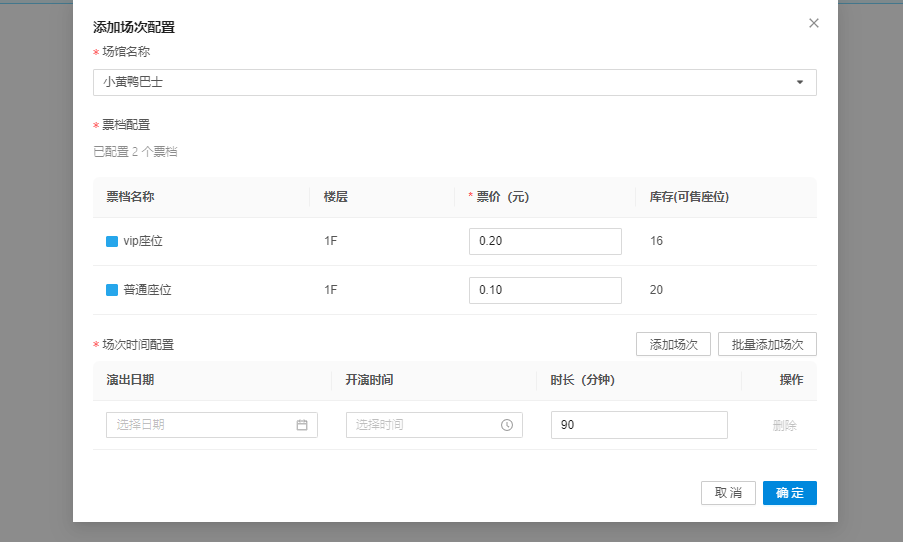Viewport: 903px width, 542px height.
Task: Click the dropdown arrow of venue selector
Action: coord(800,82)
